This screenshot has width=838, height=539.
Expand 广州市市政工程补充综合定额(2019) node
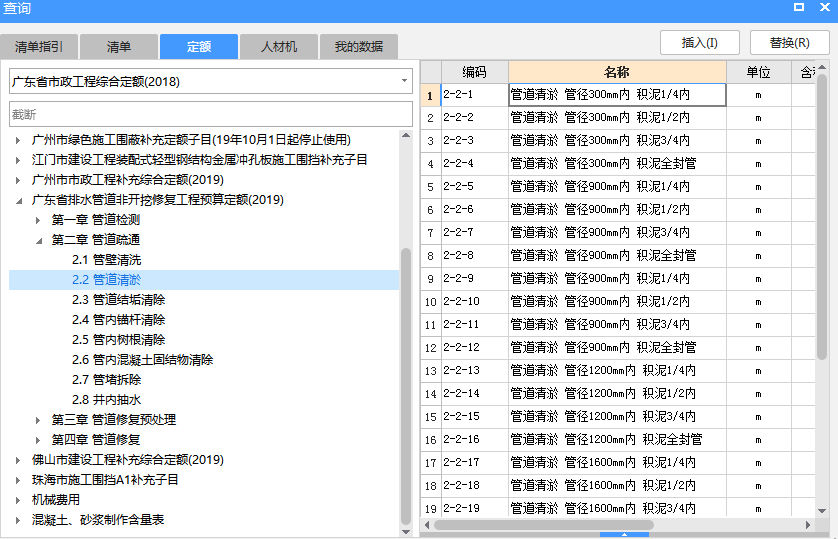click(x=18, y=180)
